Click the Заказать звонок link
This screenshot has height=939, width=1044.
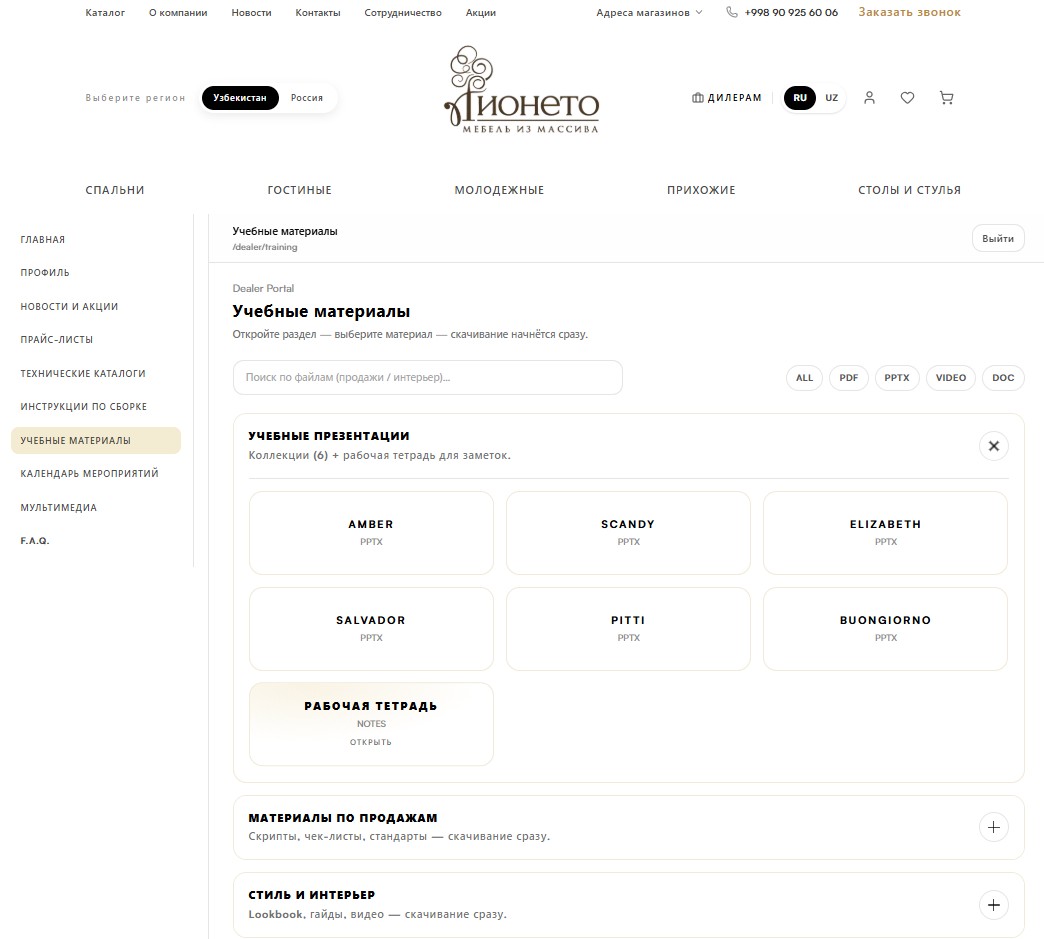pyautogui.click(x=909, y=13)
